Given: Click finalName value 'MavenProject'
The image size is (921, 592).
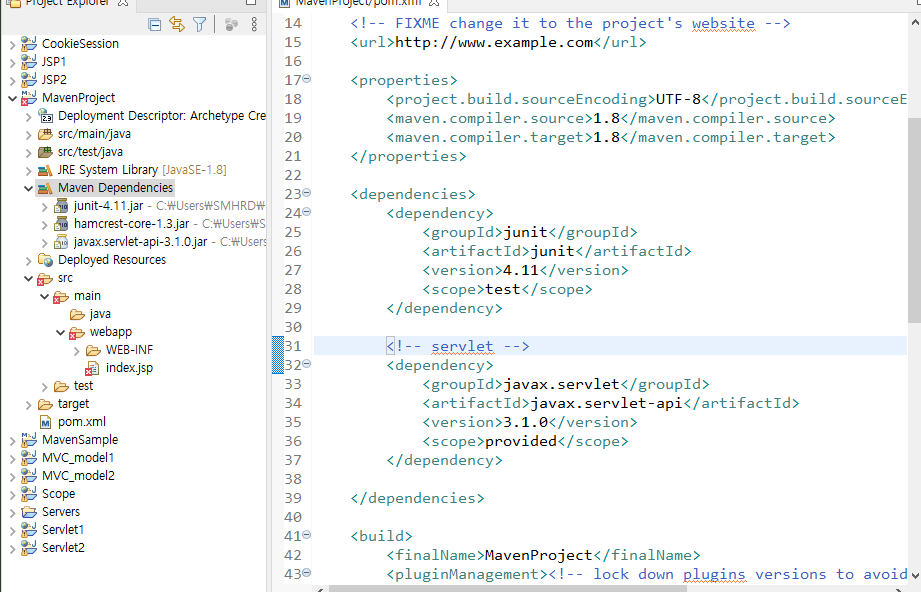Looking at the screenshot, I should pyautogui.click(x=539, y=555).
